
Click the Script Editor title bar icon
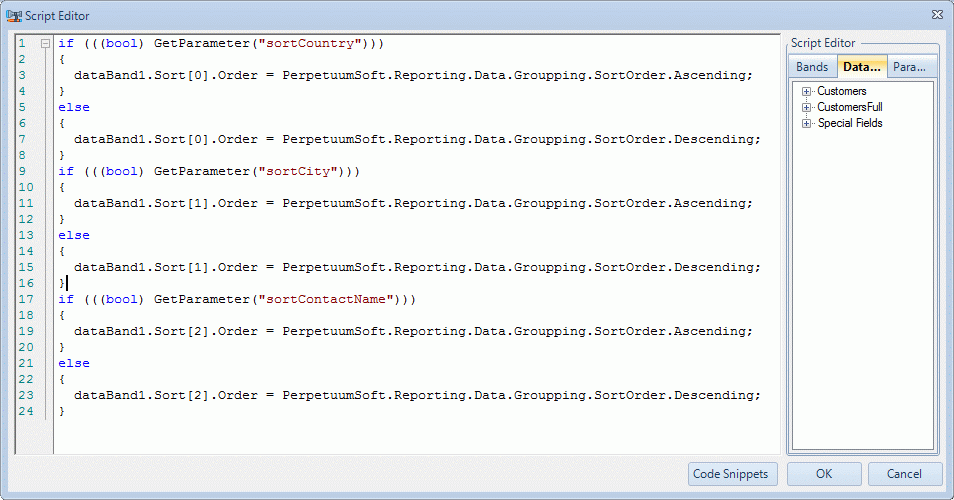coord(14,15)
